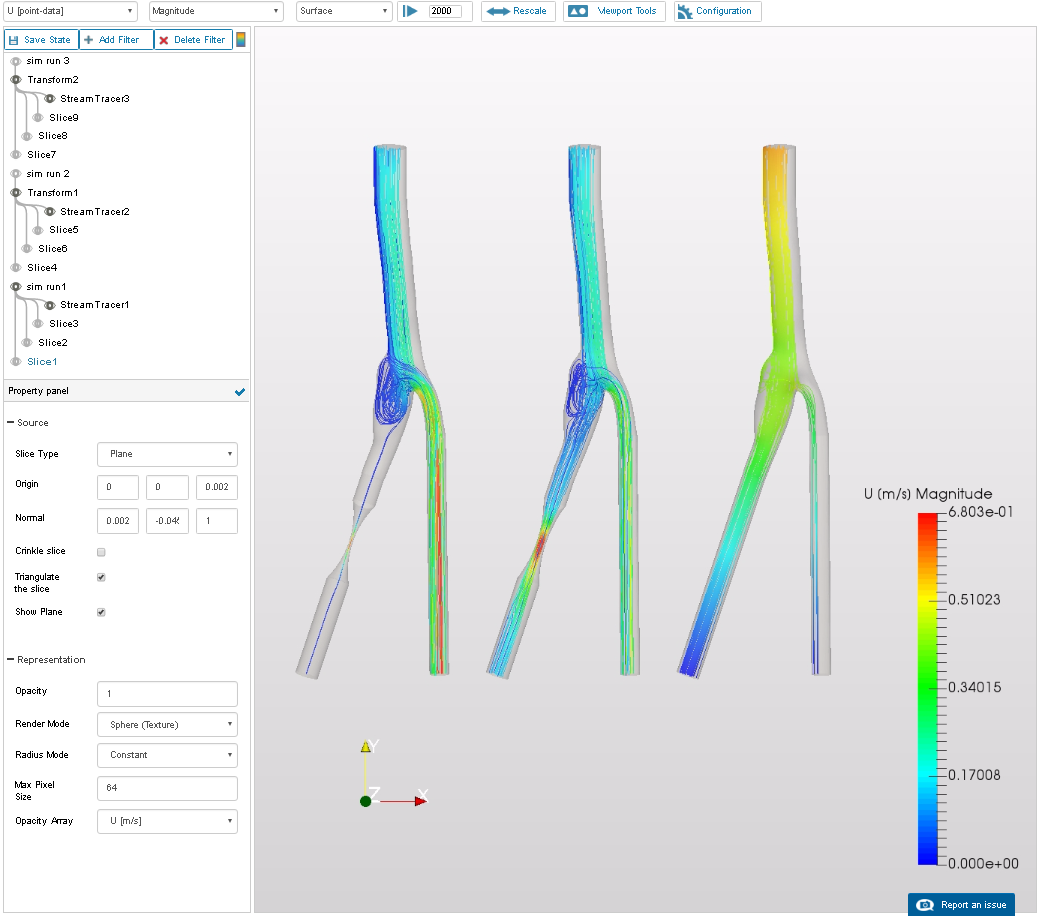Open the Slice Type dropdown

[167, 454]
